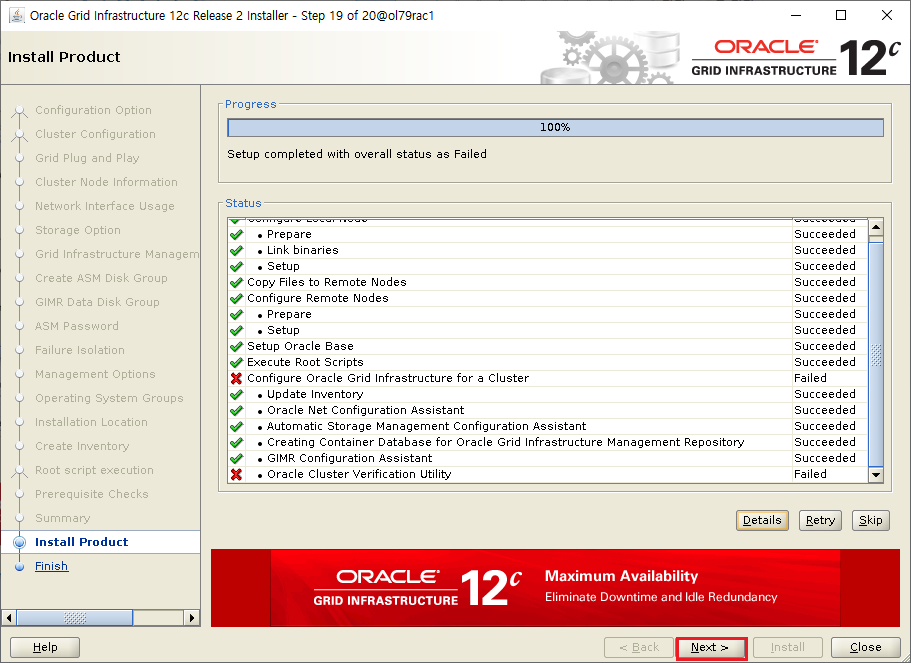The image size is (911, 663).
Task: Click the Operating System Groups step
Action: pos(109,398)
